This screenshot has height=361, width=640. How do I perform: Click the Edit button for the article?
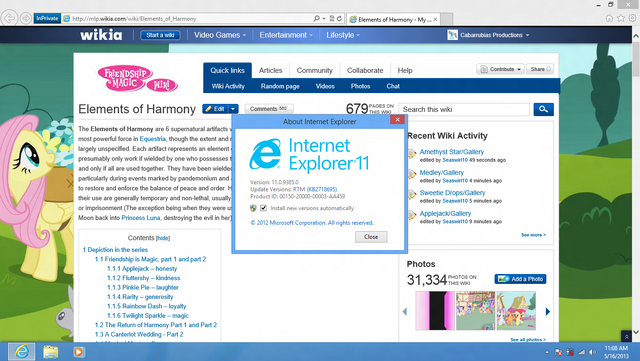[x=215, y=109]
